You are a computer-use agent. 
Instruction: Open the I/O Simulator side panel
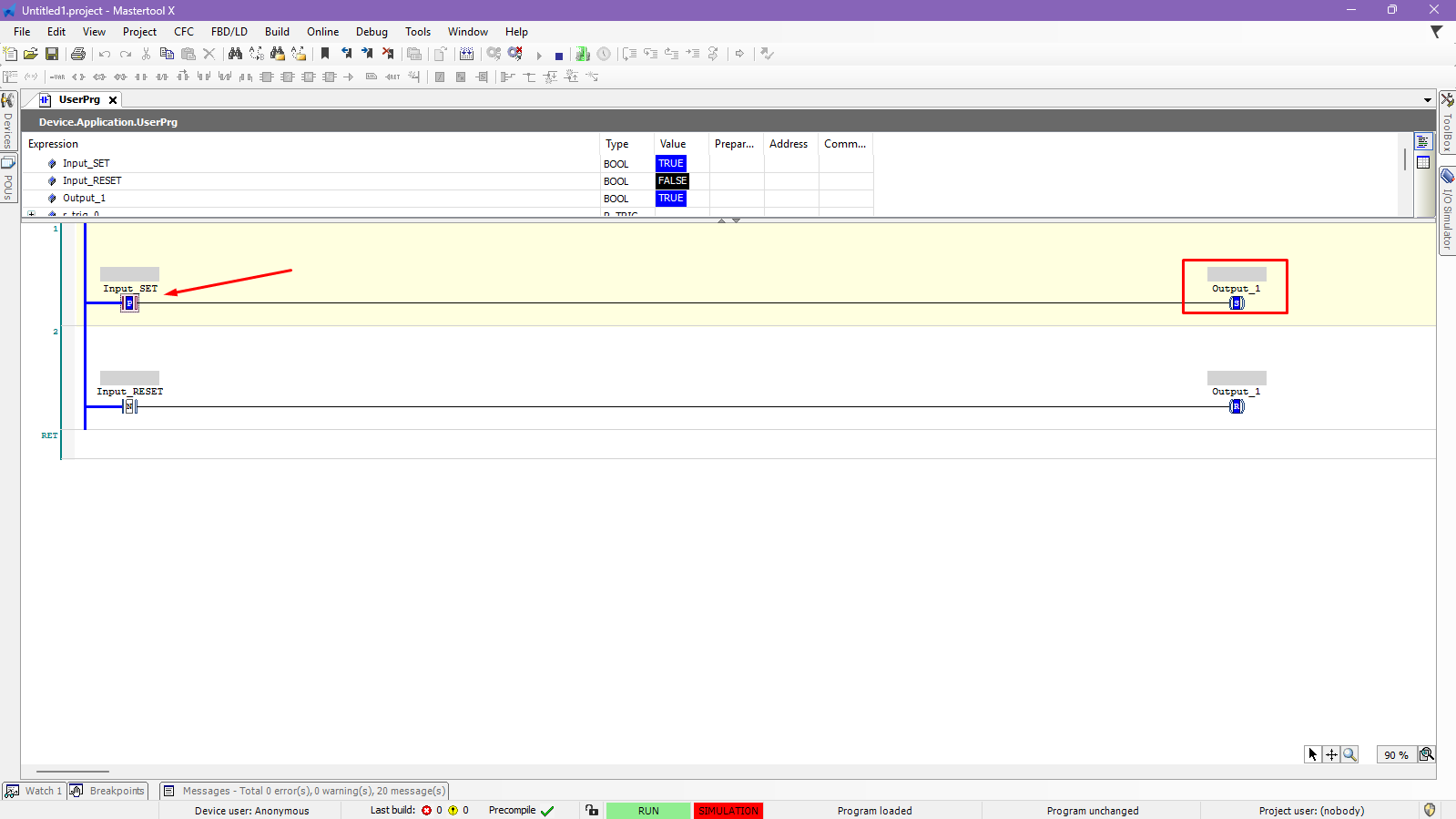pos(1447,210)
